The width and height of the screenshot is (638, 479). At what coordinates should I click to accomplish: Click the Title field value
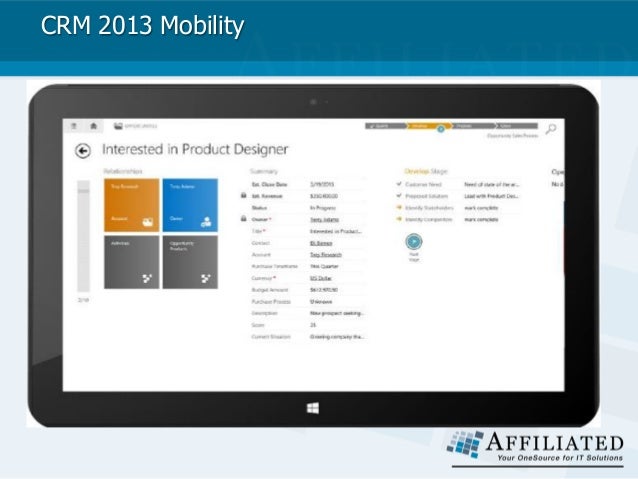(x=336, y=231)
